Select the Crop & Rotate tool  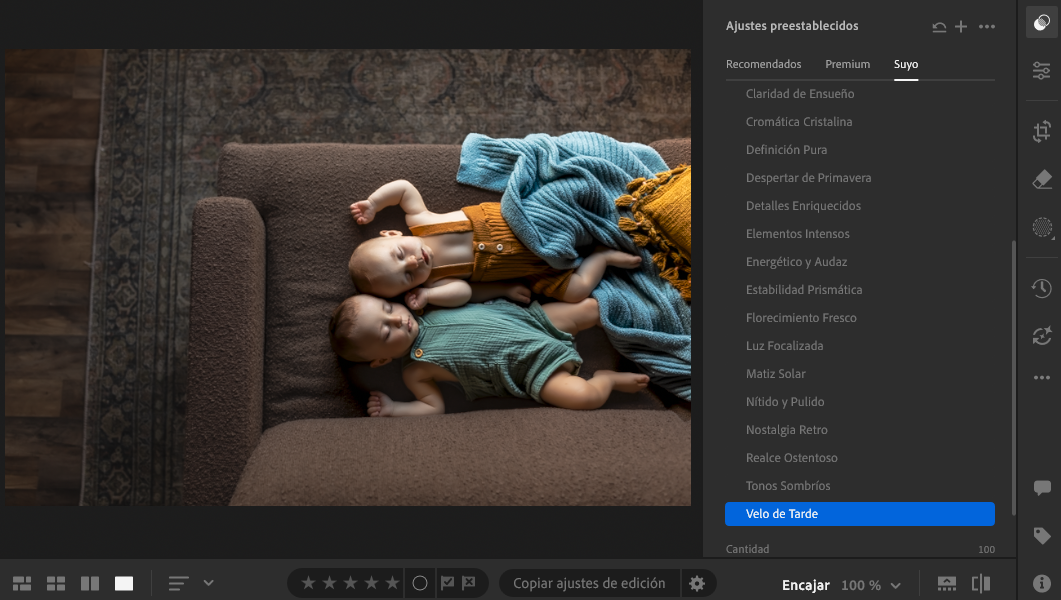coord(1040,131)
